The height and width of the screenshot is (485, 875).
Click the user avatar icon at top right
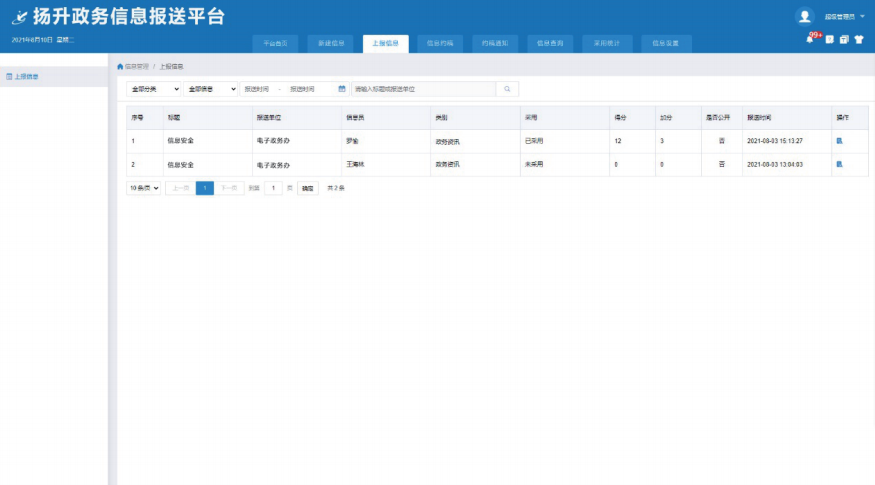804,16
